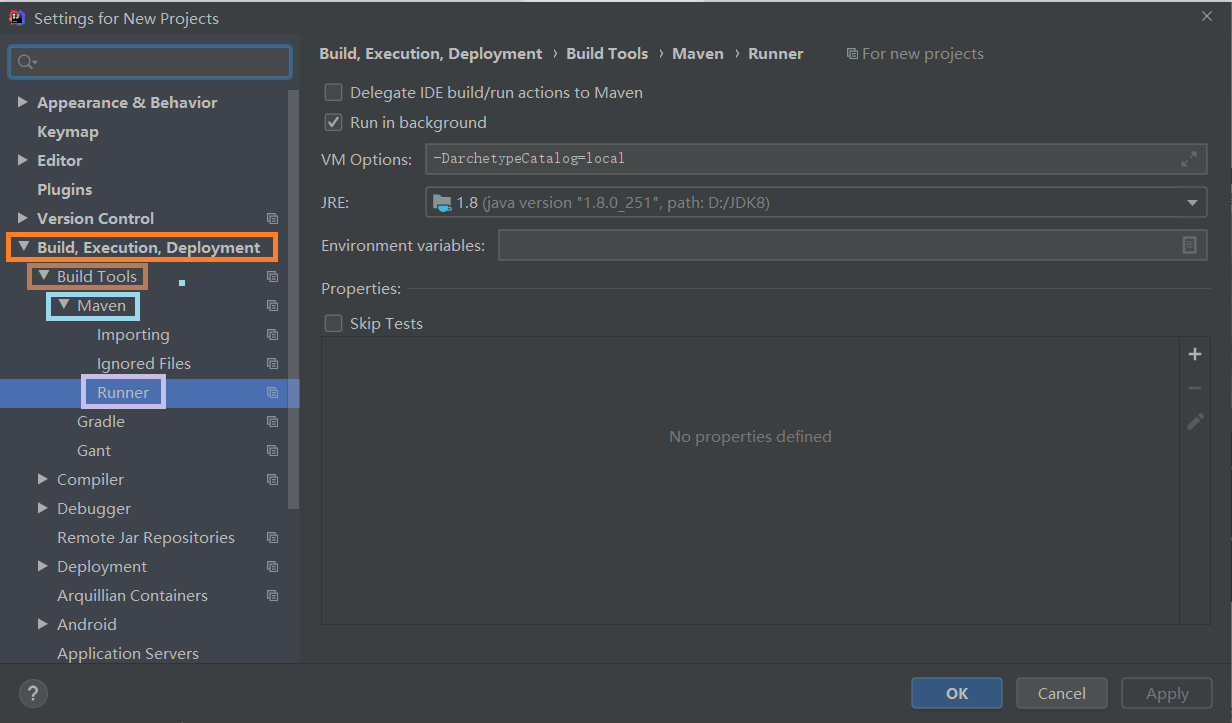The width and height of the screenshot is (1232, 723).
Task: Click project-level icon beside Gradle
Action: click(x=272, y=421)
